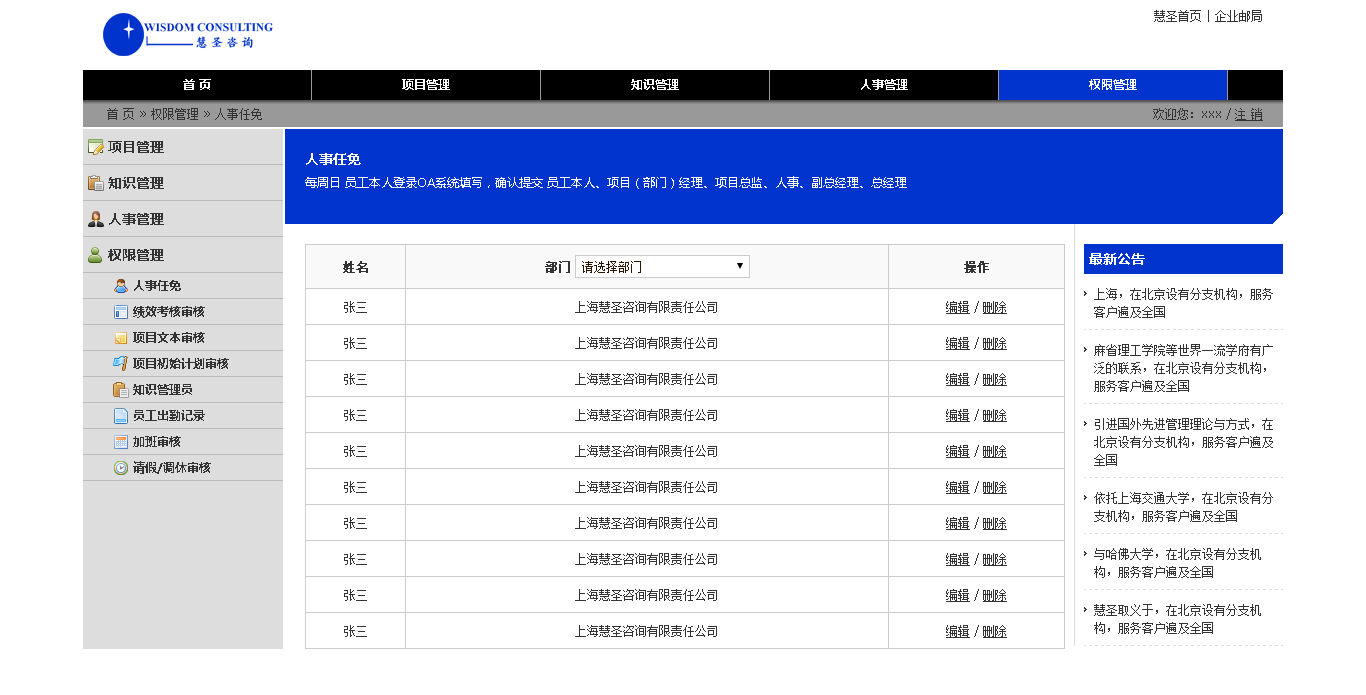
Task: Click the 注销 logout link
Action: click(1248, 114)
